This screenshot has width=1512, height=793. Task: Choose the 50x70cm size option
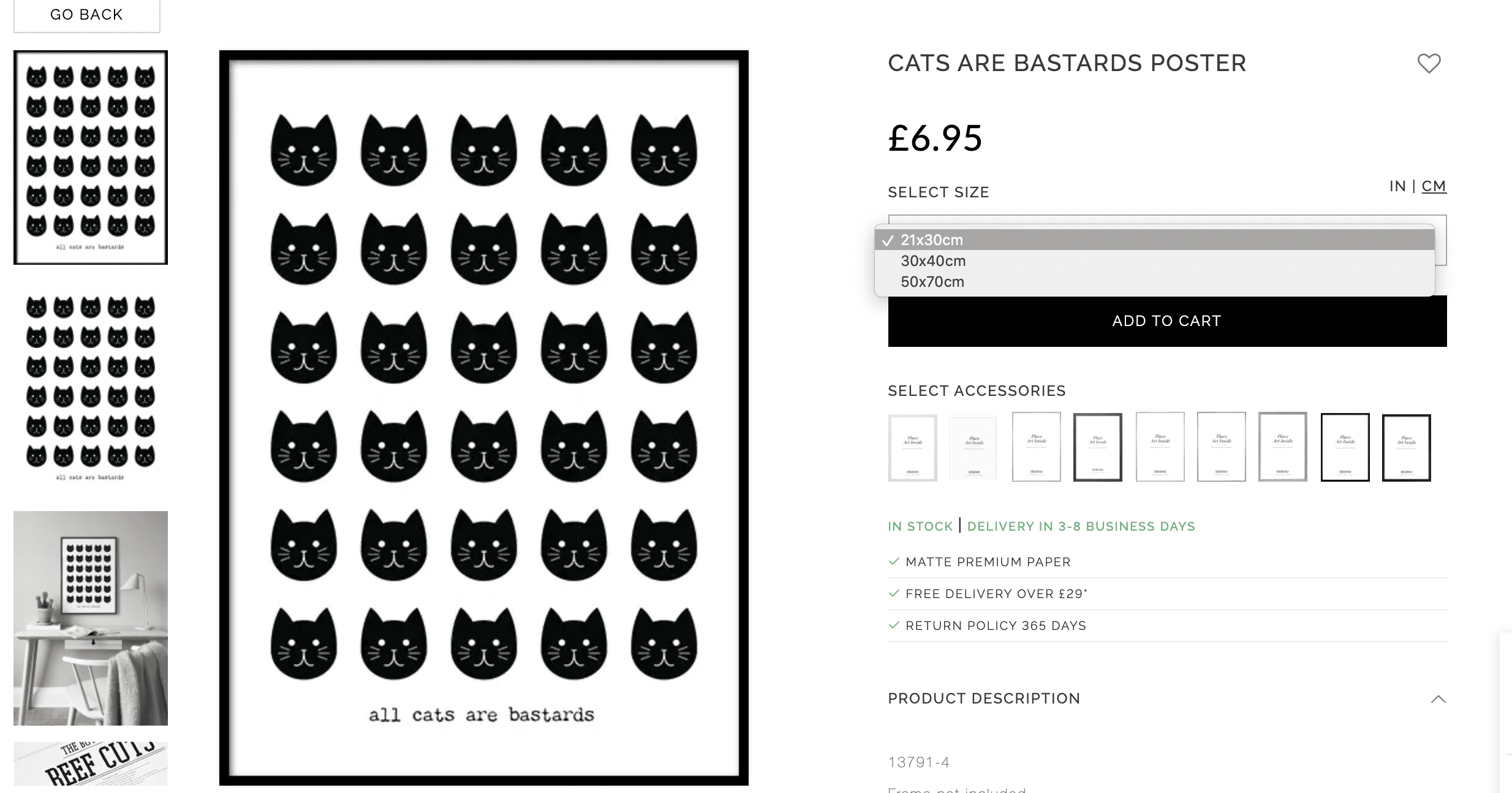point(932,282)
